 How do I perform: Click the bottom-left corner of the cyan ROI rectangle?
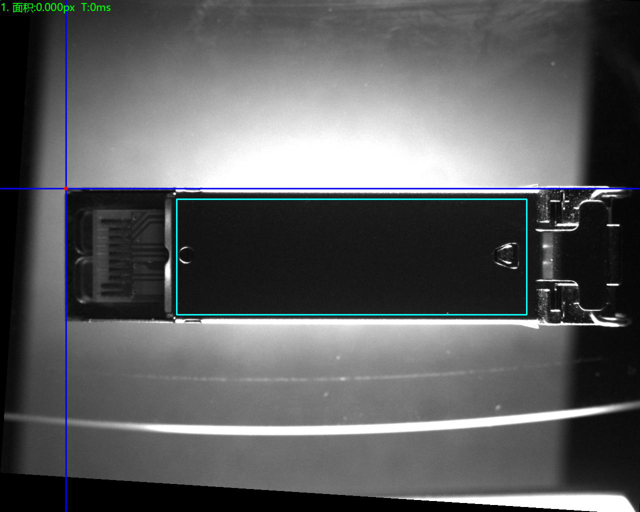pos(176,315)
